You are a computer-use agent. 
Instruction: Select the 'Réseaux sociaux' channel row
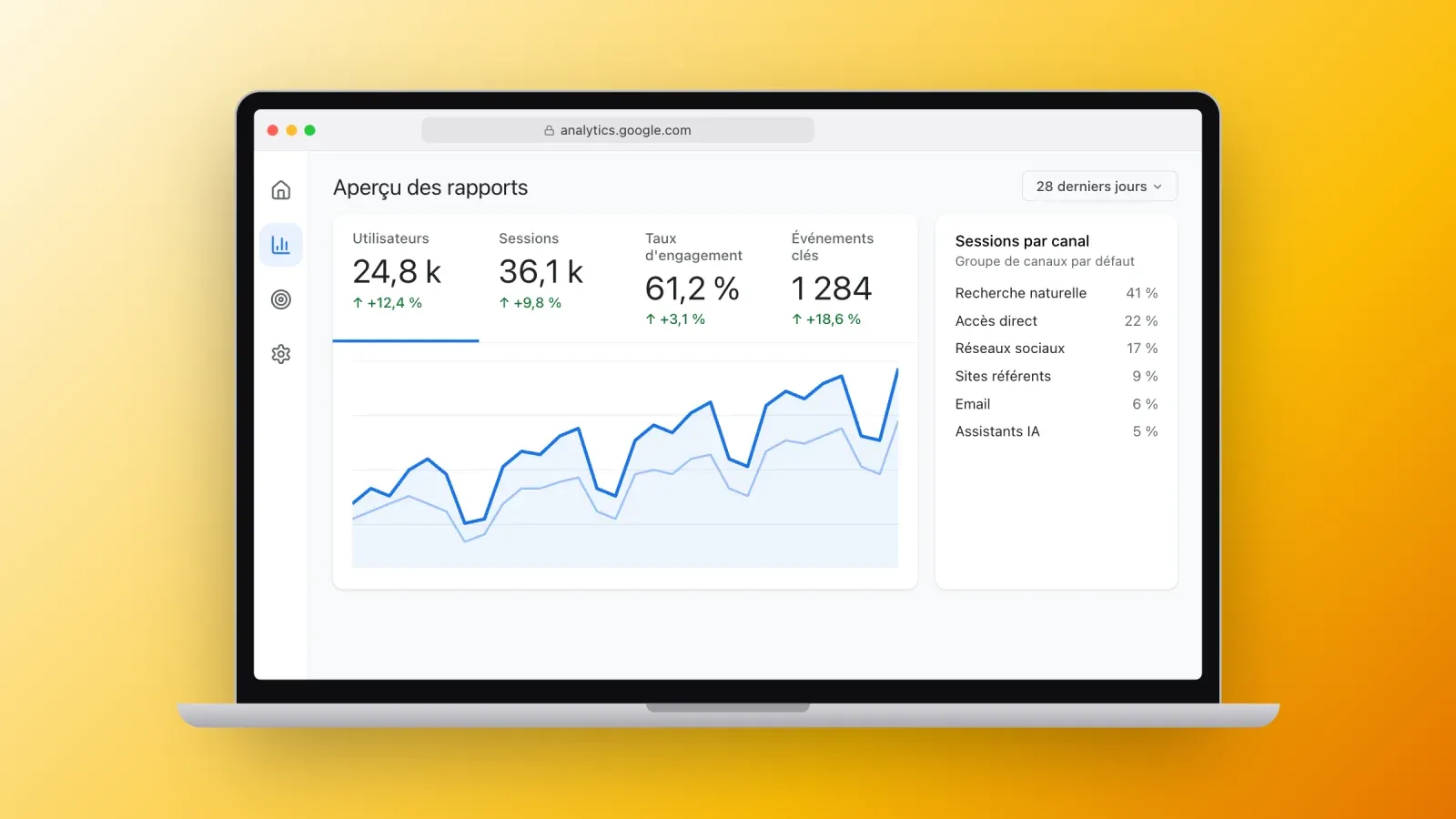[1057, 349]
